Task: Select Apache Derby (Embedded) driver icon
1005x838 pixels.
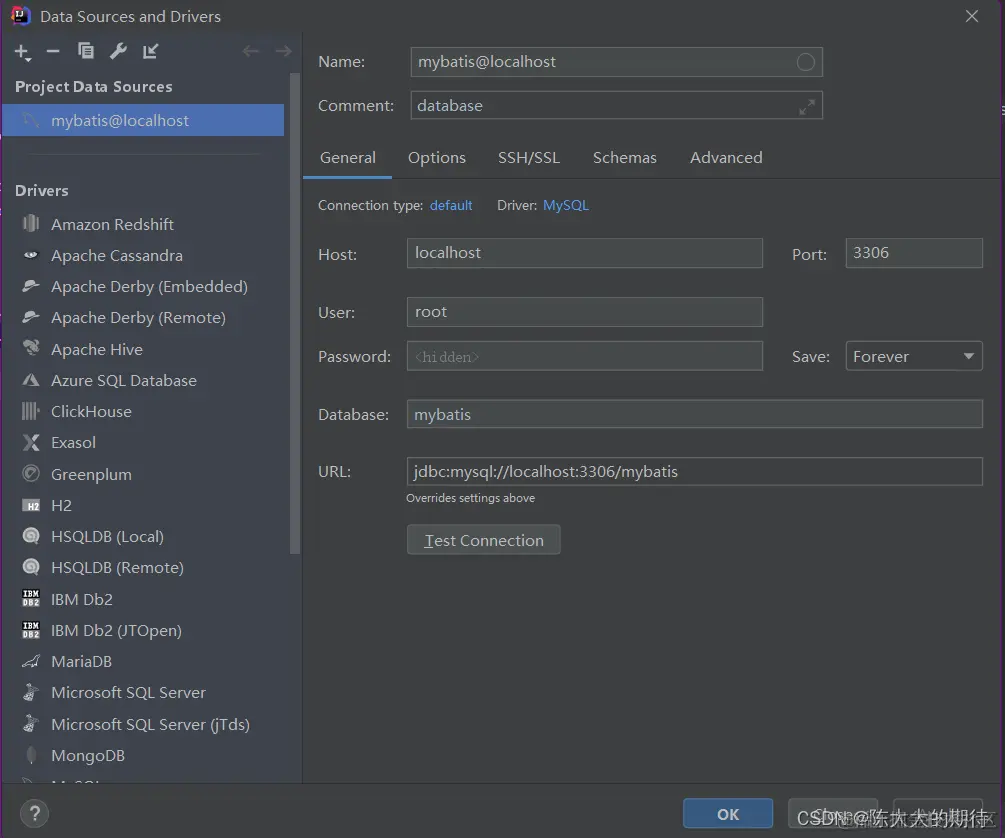Action: coord(31,286)
